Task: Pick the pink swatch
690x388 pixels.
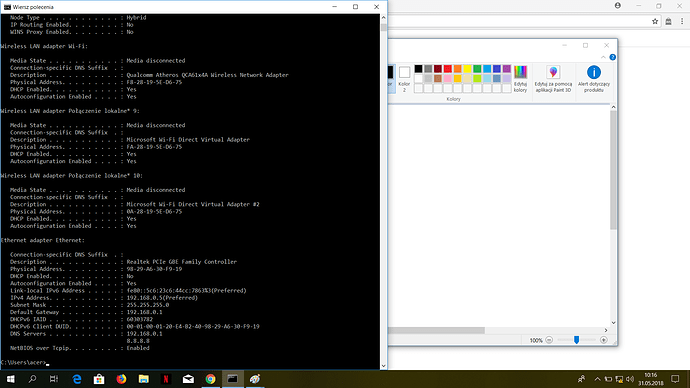Action: (448, 78)
